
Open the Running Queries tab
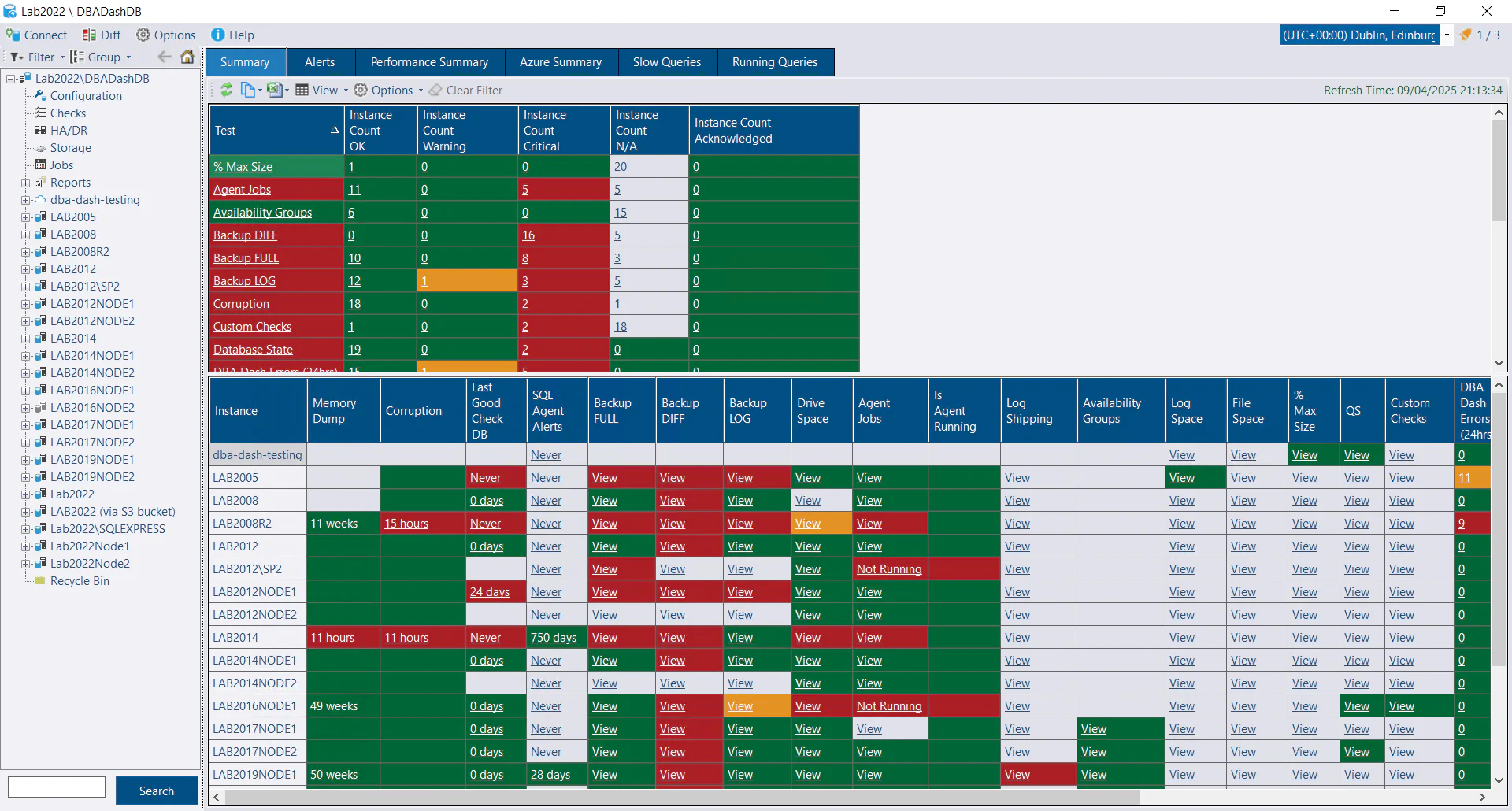[775, 61]
